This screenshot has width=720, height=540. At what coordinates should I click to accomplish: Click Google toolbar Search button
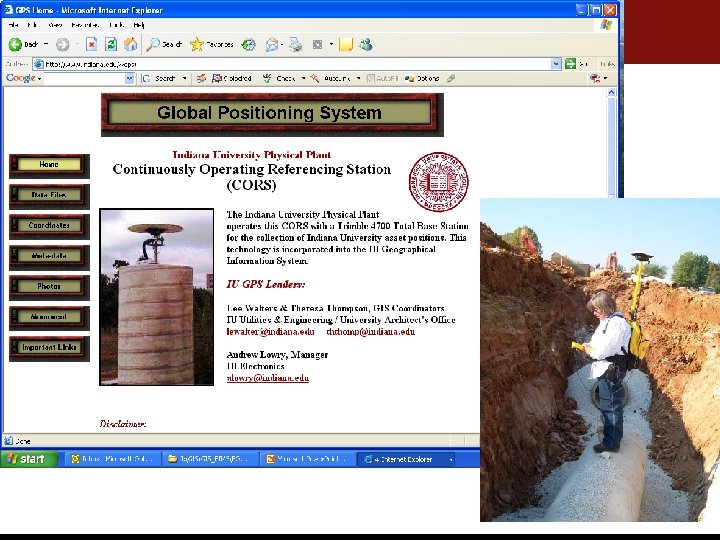click(160, 79)
